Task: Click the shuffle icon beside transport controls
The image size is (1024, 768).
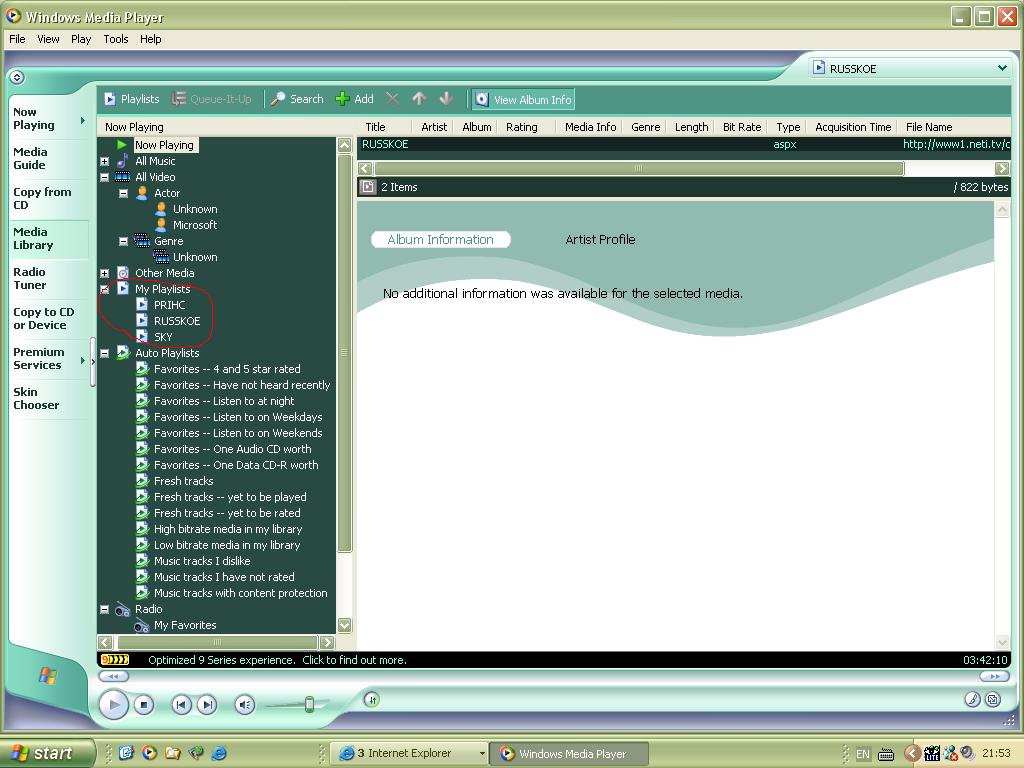Action: click(x=372, y=700)
